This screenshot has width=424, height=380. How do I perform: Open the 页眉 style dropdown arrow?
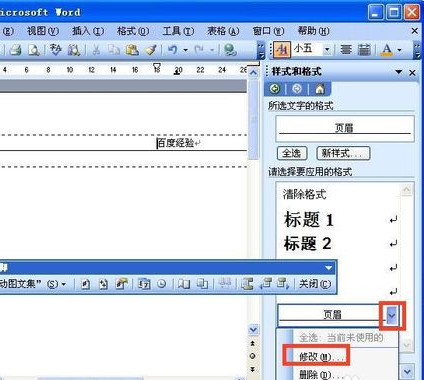pos(391,315)
